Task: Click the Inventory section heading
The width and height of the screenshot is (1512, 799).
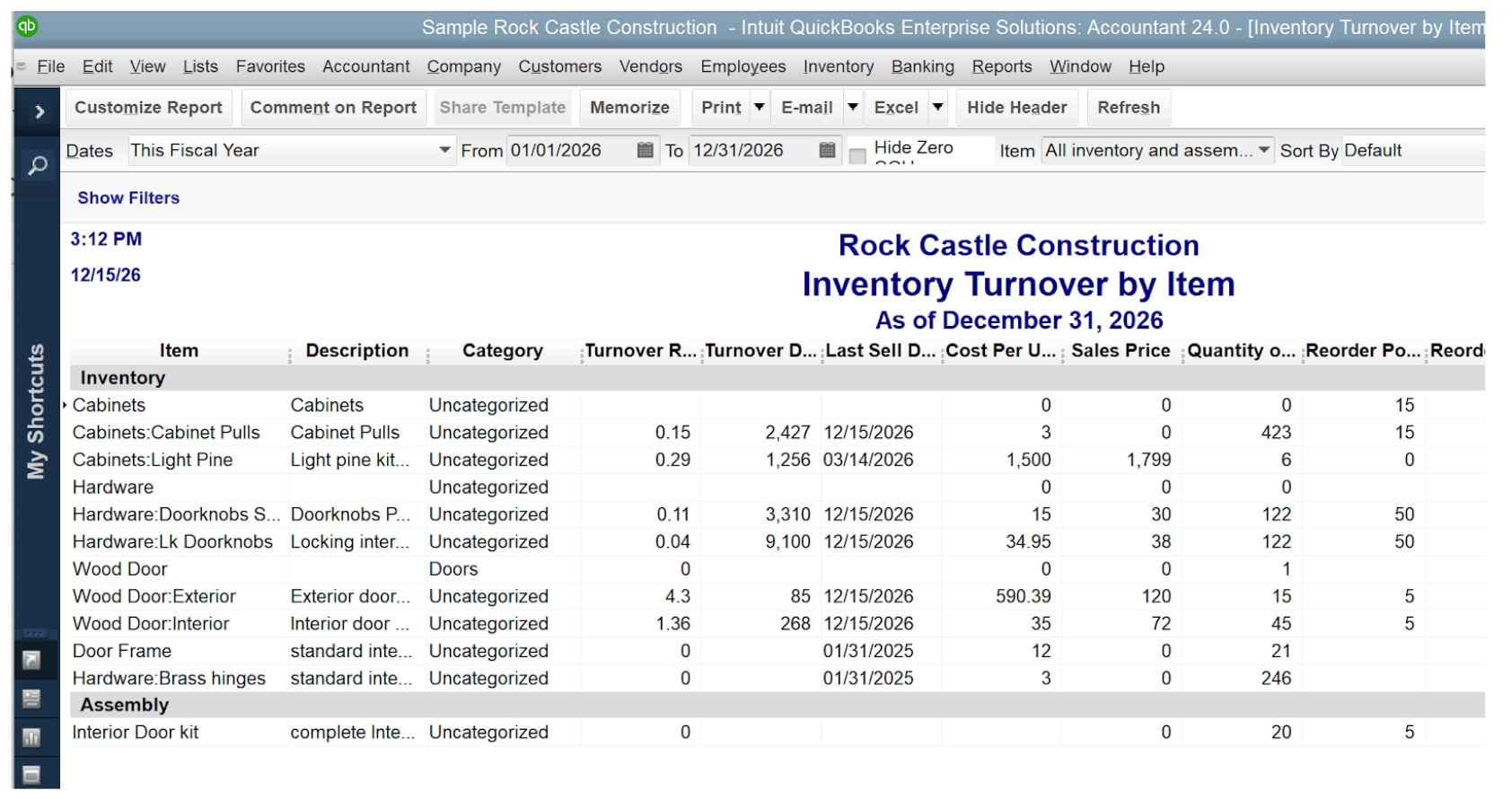Action: tap(122, 377)
